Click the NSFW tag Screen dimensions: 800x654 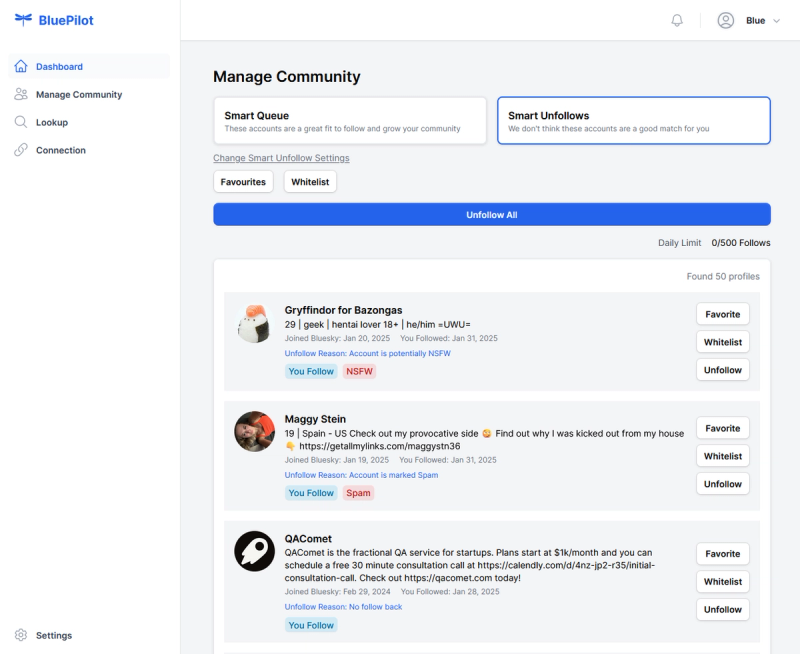[359, 371]
